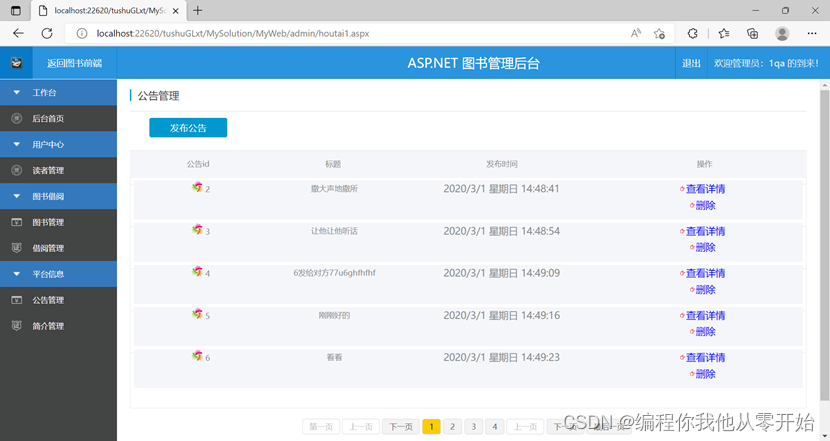Click the title 6发给对方77u6ghfhfhf
The width and height of the screenshot is (830, 441).
point(335,273)
